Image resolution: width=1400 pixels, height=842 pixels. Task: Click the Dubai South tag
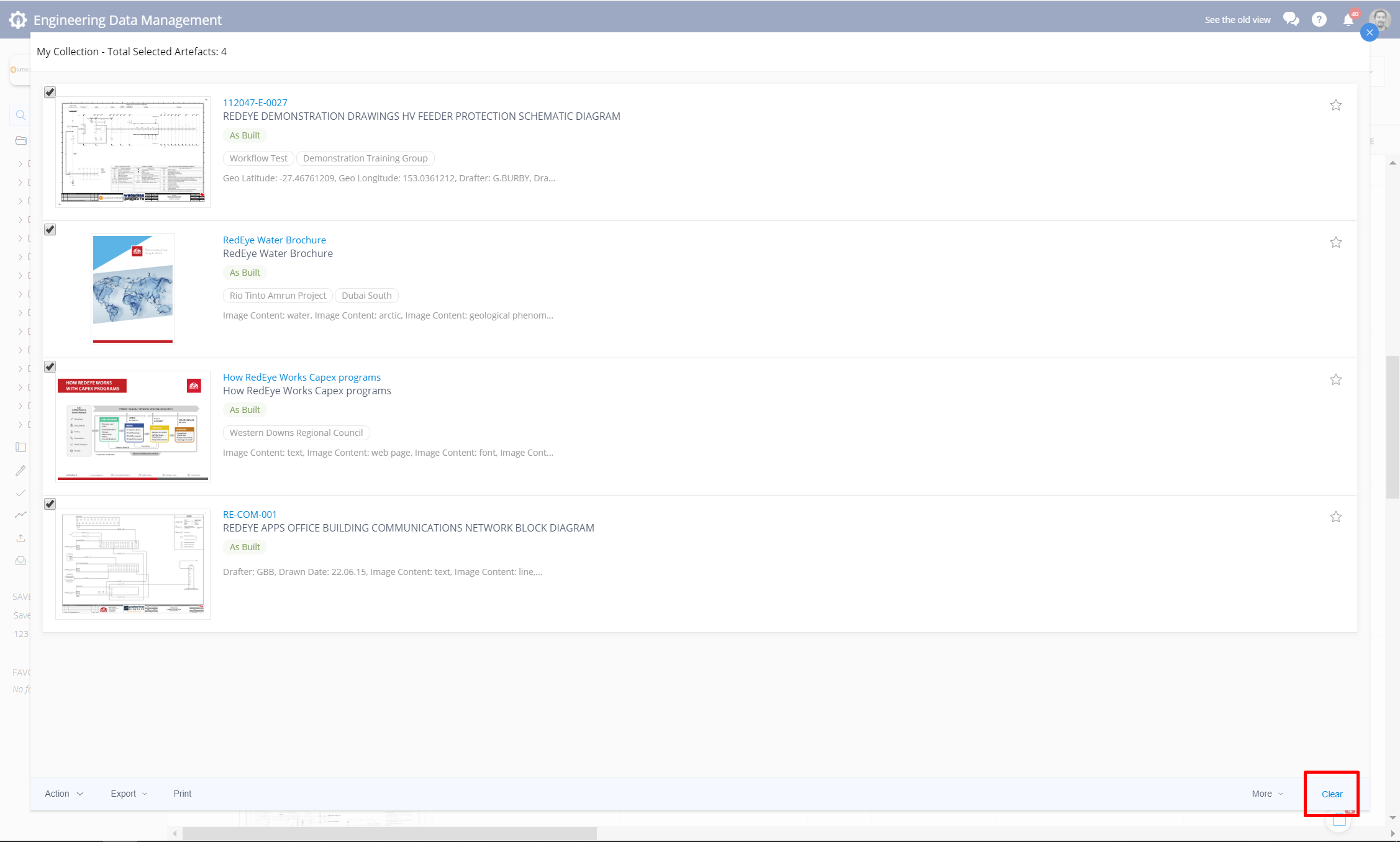click(x=366, y=296)
